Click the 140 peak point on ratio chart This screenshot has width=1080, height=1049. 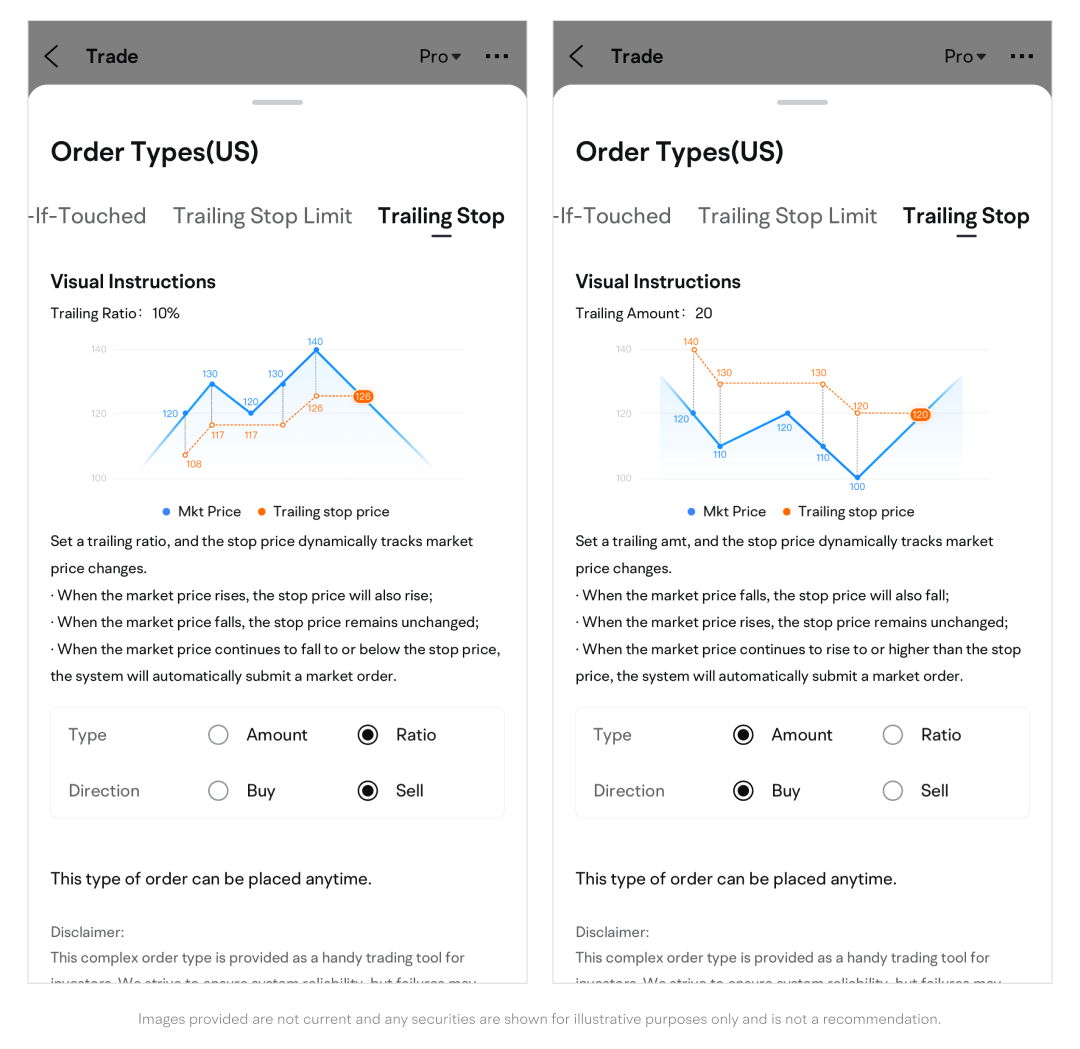tap(316, 350)
